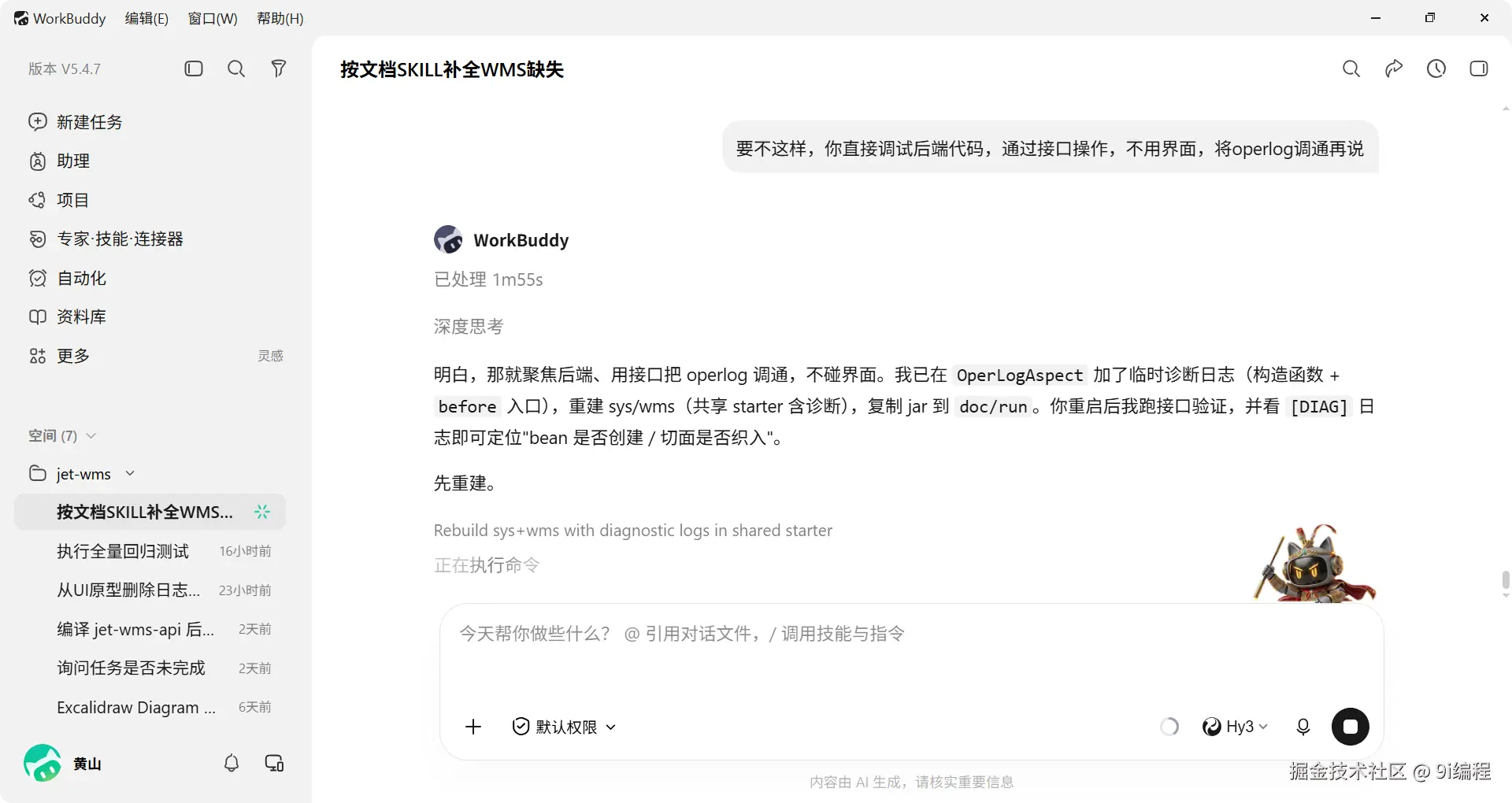Open conversation Excalidraw Diagram ...
The image size is (1512, 803).
click(150, 707)
